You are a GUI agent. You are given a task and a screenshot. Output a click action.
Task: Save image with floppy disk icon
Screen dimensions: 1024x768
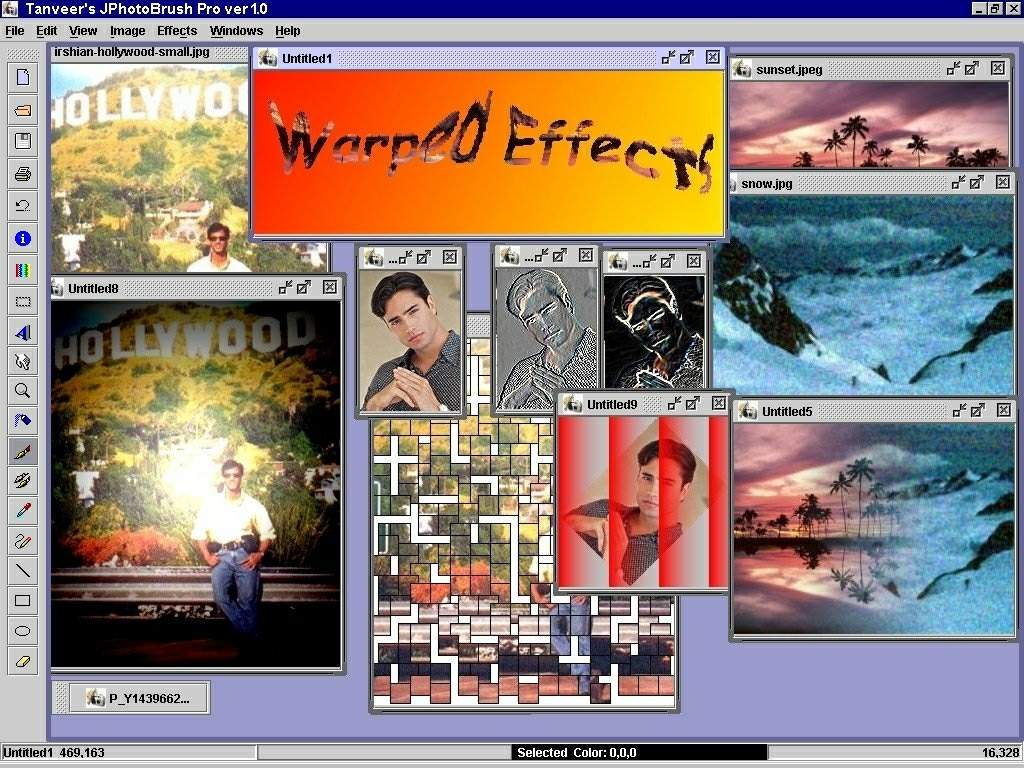coord(23,142)
